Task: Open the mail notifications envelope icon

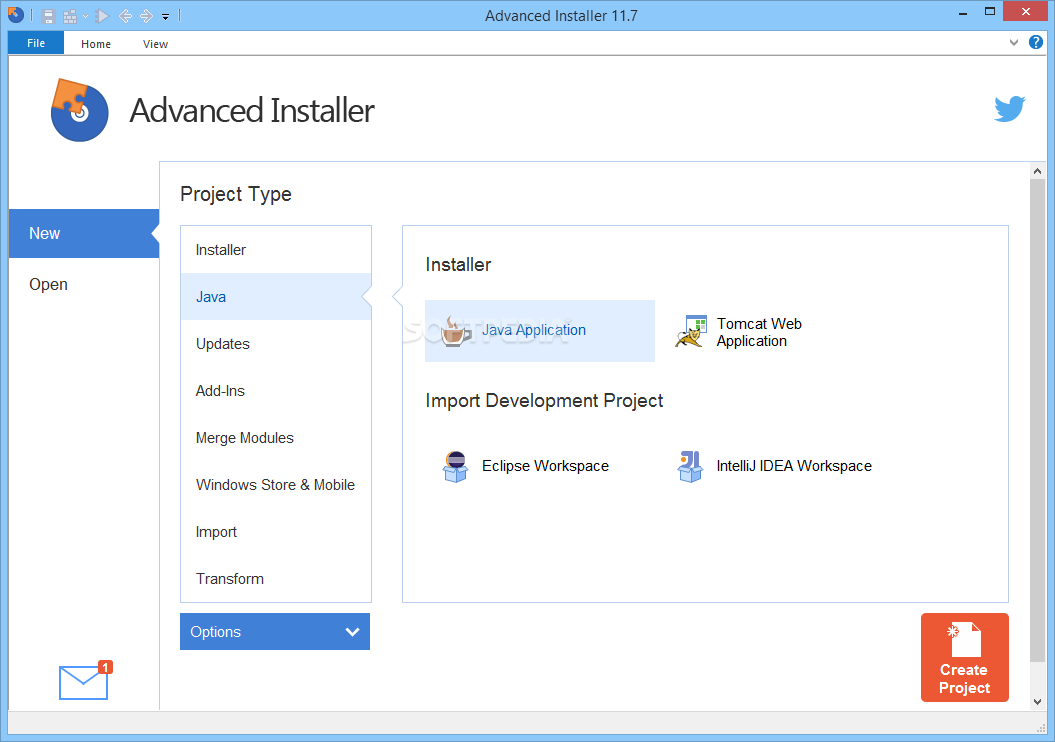Action: point(84,682)
